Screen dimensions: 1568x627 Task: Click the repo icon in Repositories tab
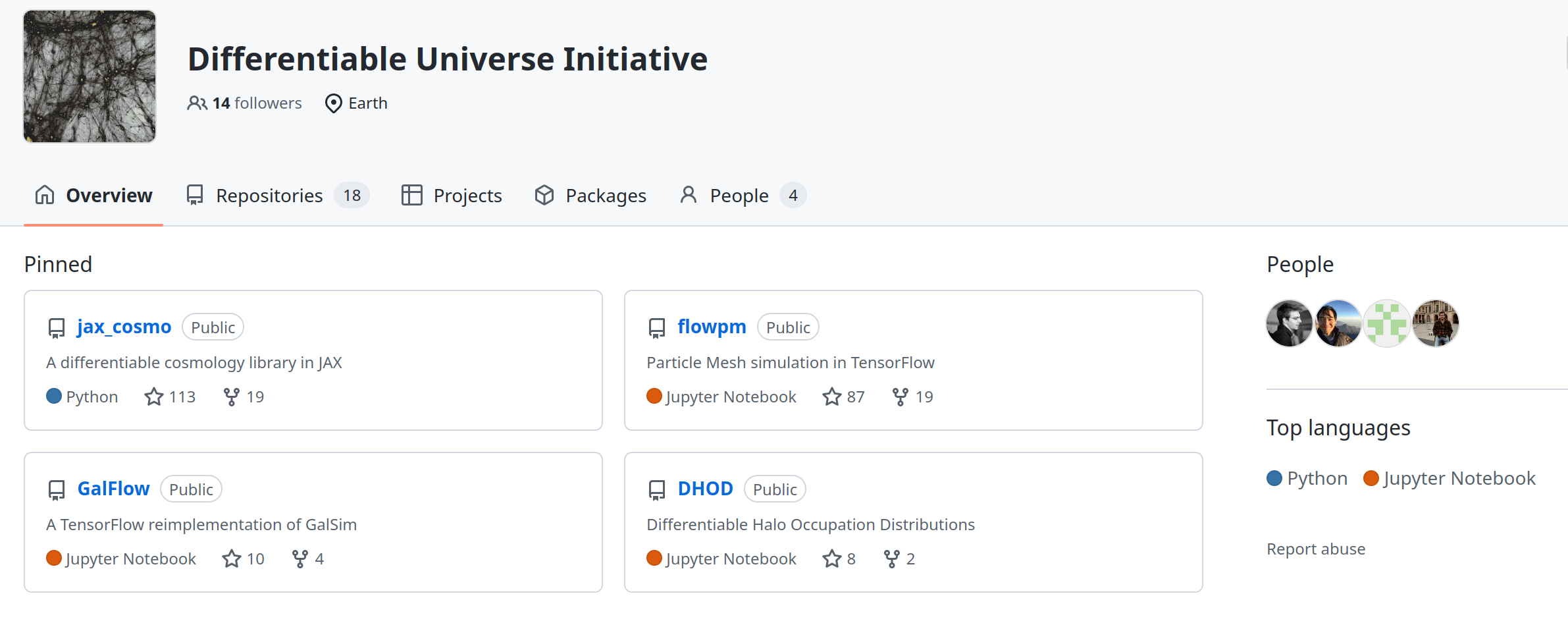pos(195,195)
